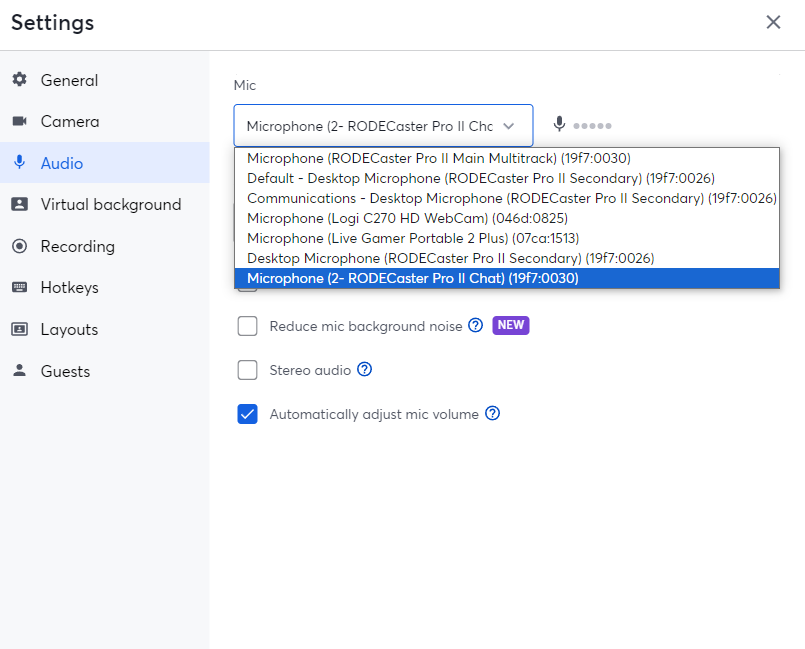The height and width of the screenshot is (649, 805).
Task: Click the Recording circle icon
Action: coord(20,246)
